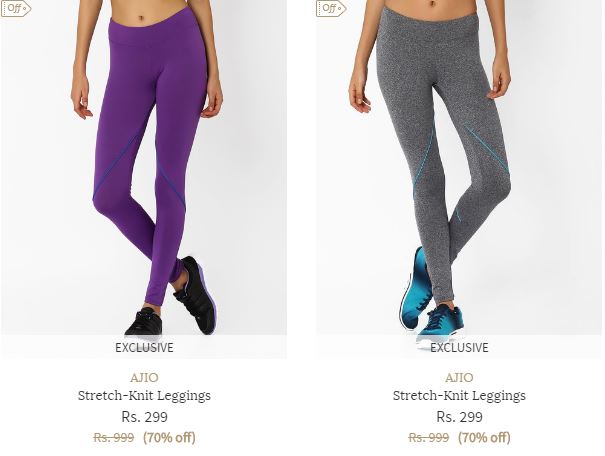
Task: Click the teal stitching on the grey leggings
Action: (x=487, y=148)
